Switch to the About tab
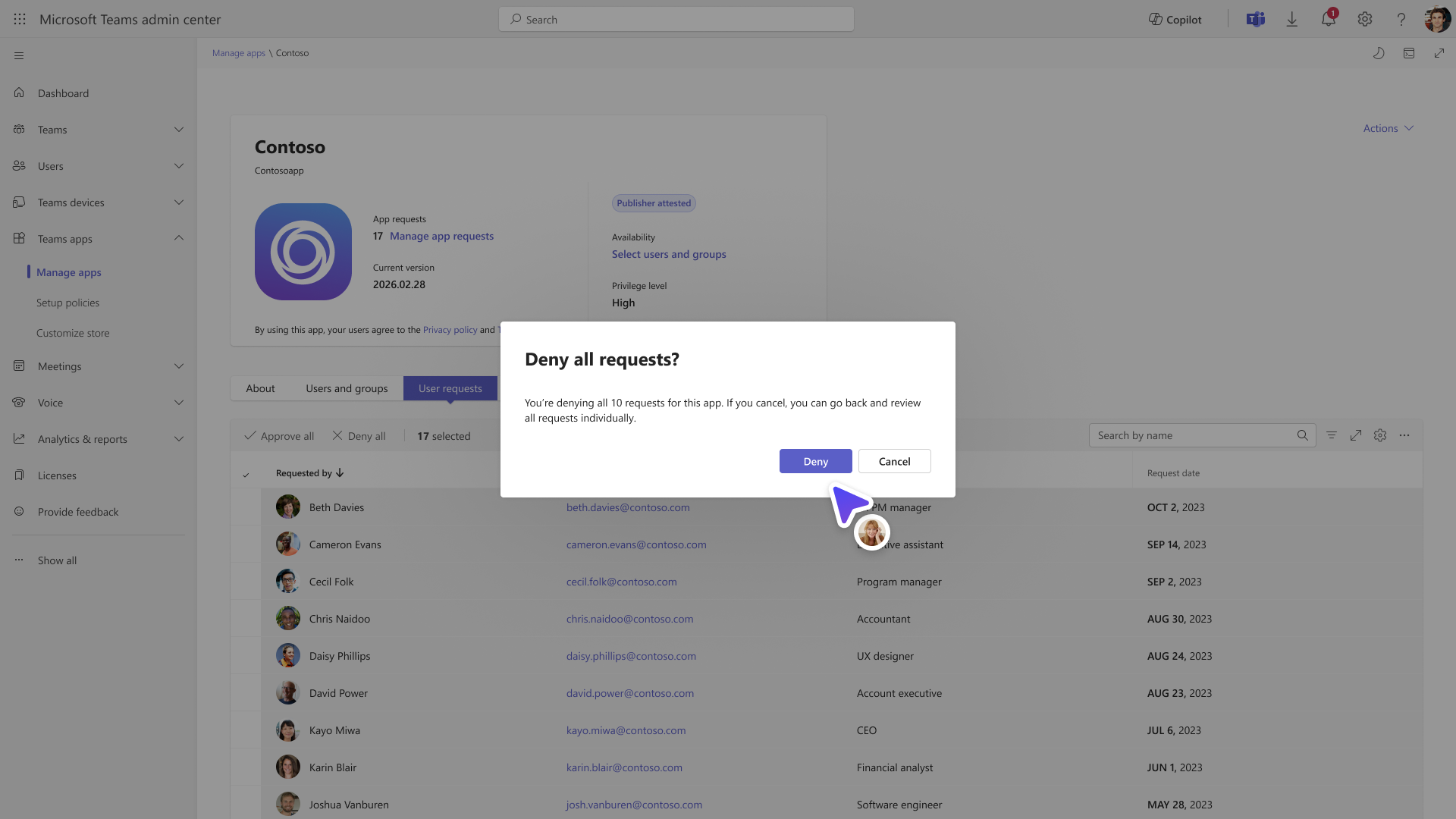Image resolution: width=1456 pixels, height=819 pixels. (260, 388)
